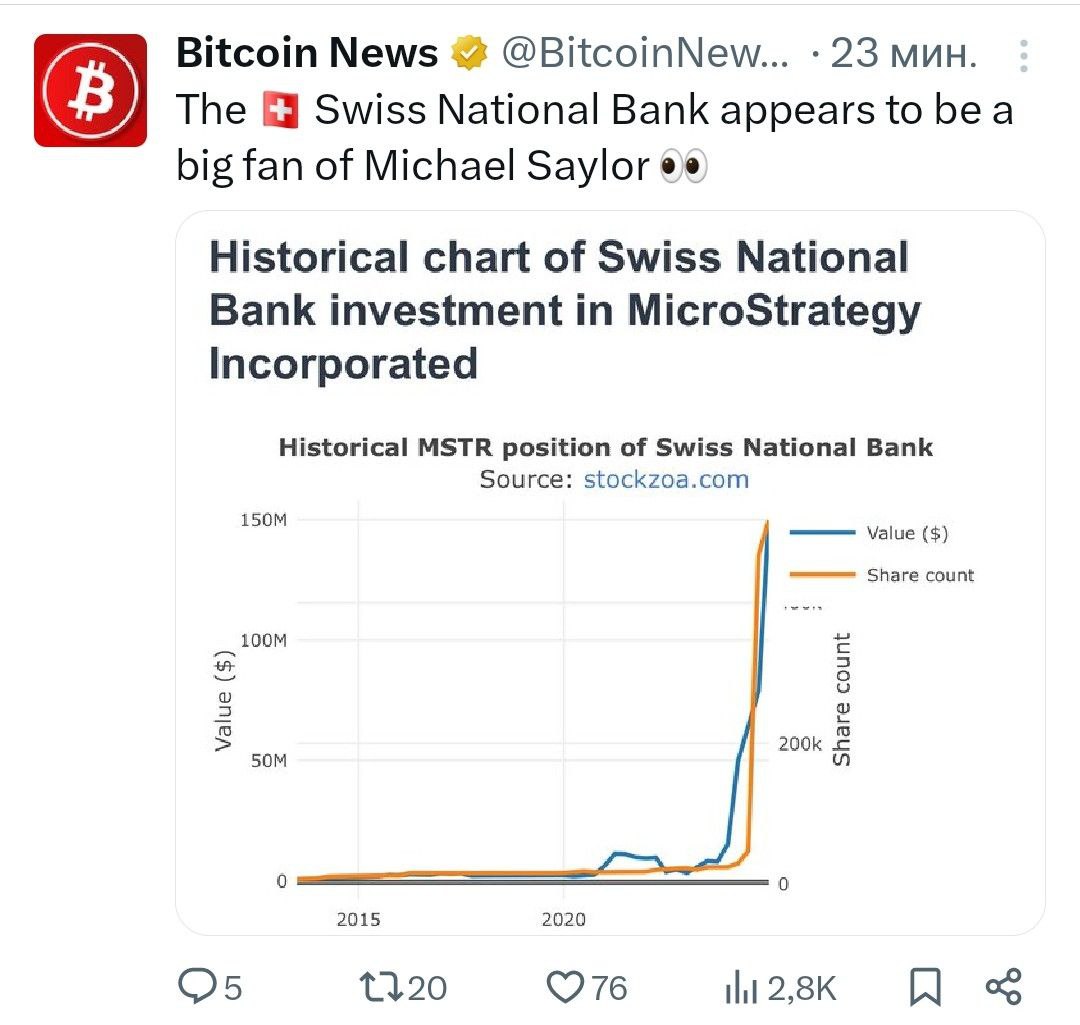1080x1025 pixels.
Task: Toggle the Share count legend entry
Action: pos(920,574)
